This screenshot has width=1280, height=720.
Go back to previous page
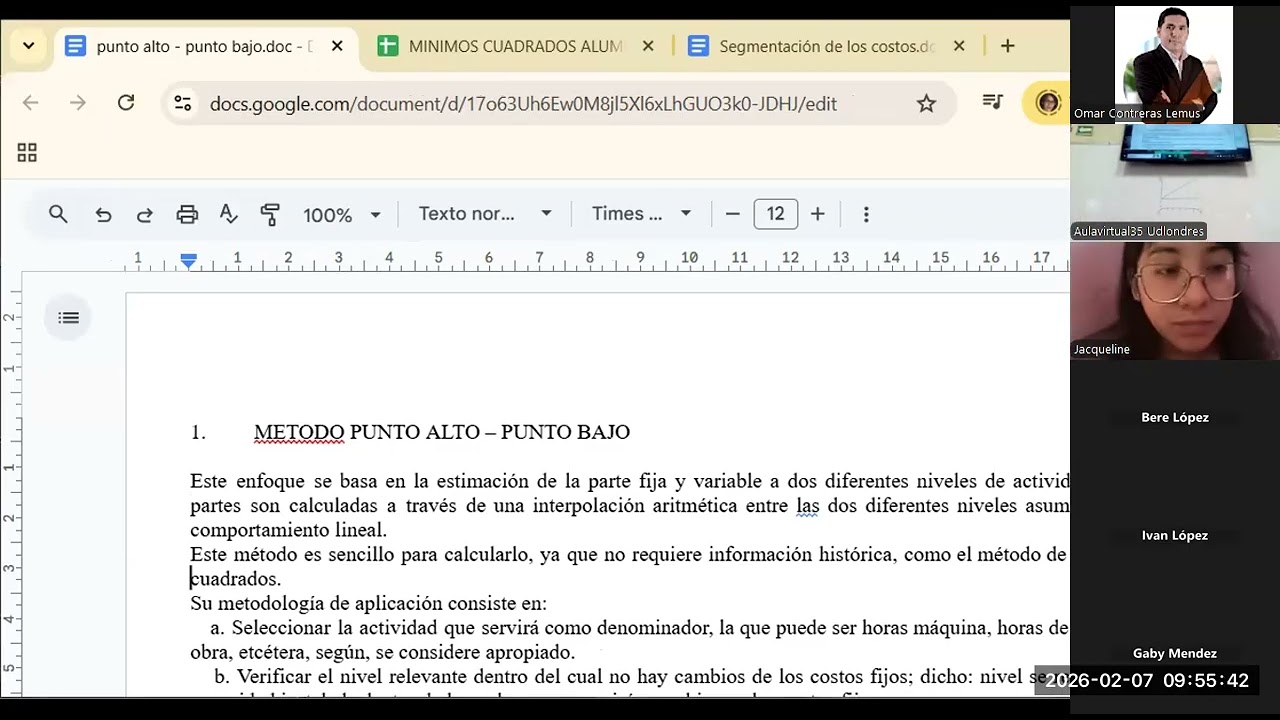tap(30, 103)
